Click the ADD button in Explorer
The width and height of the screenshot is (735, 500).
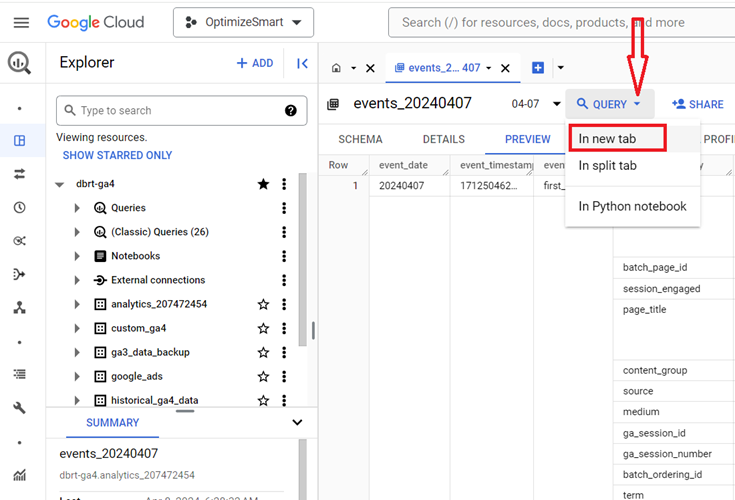[x=255, y=63]
